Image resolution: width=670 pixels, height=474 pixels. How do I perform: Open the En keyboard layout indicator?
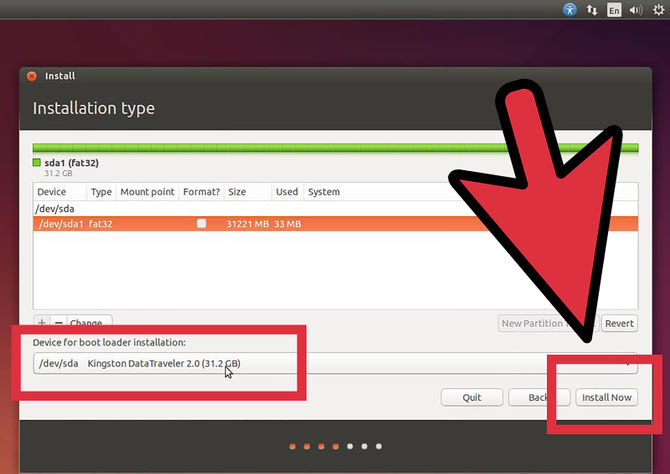coord(614,10)
